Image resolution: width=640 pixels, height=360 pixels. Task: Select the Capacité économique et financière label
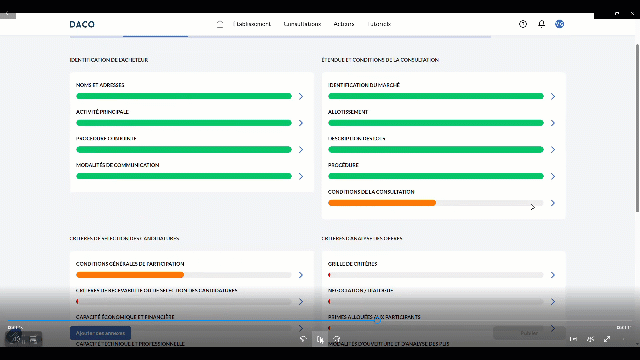125,317
